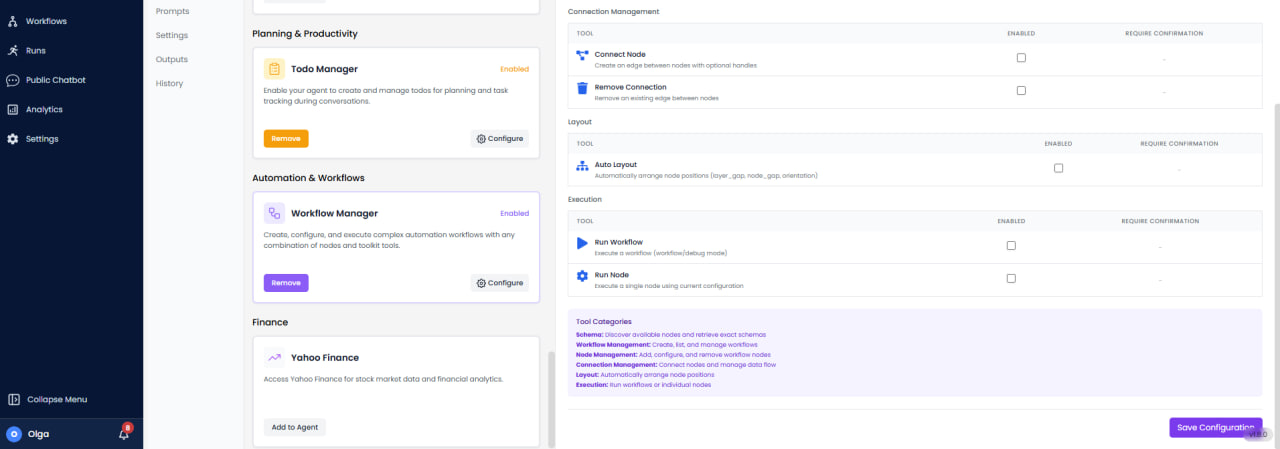
Task: Click the Yahoo Finance card title
Action: click(325, 357)
